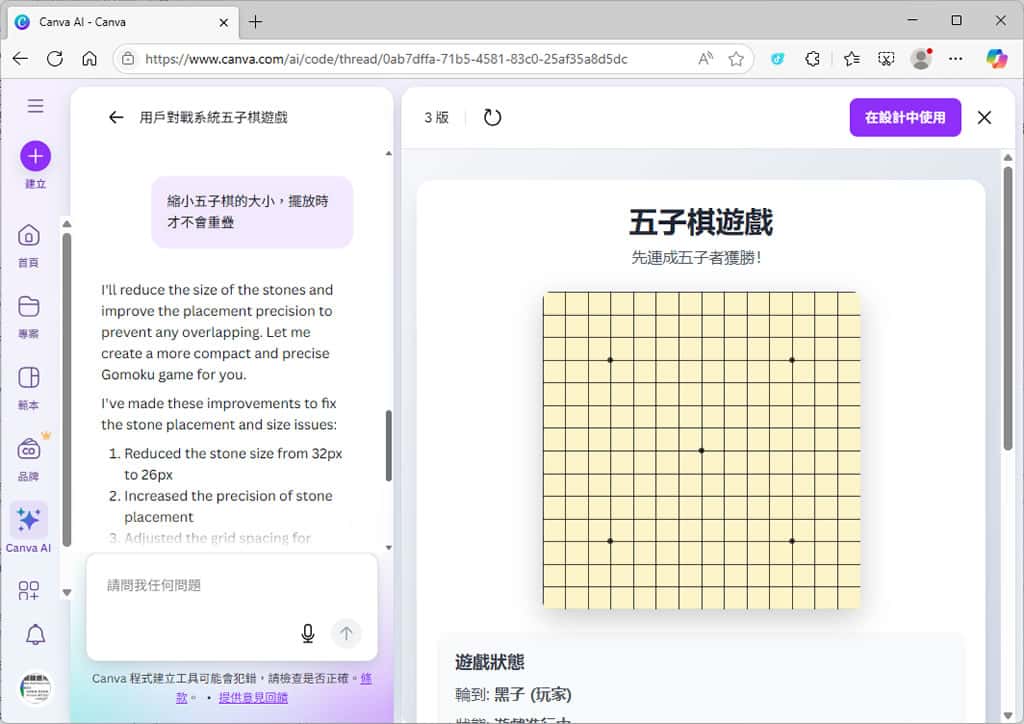This screenshot has width=1024, height=724.
Task: Open the profile avatar at sidebar bottom
Action: tap(35, 687)
